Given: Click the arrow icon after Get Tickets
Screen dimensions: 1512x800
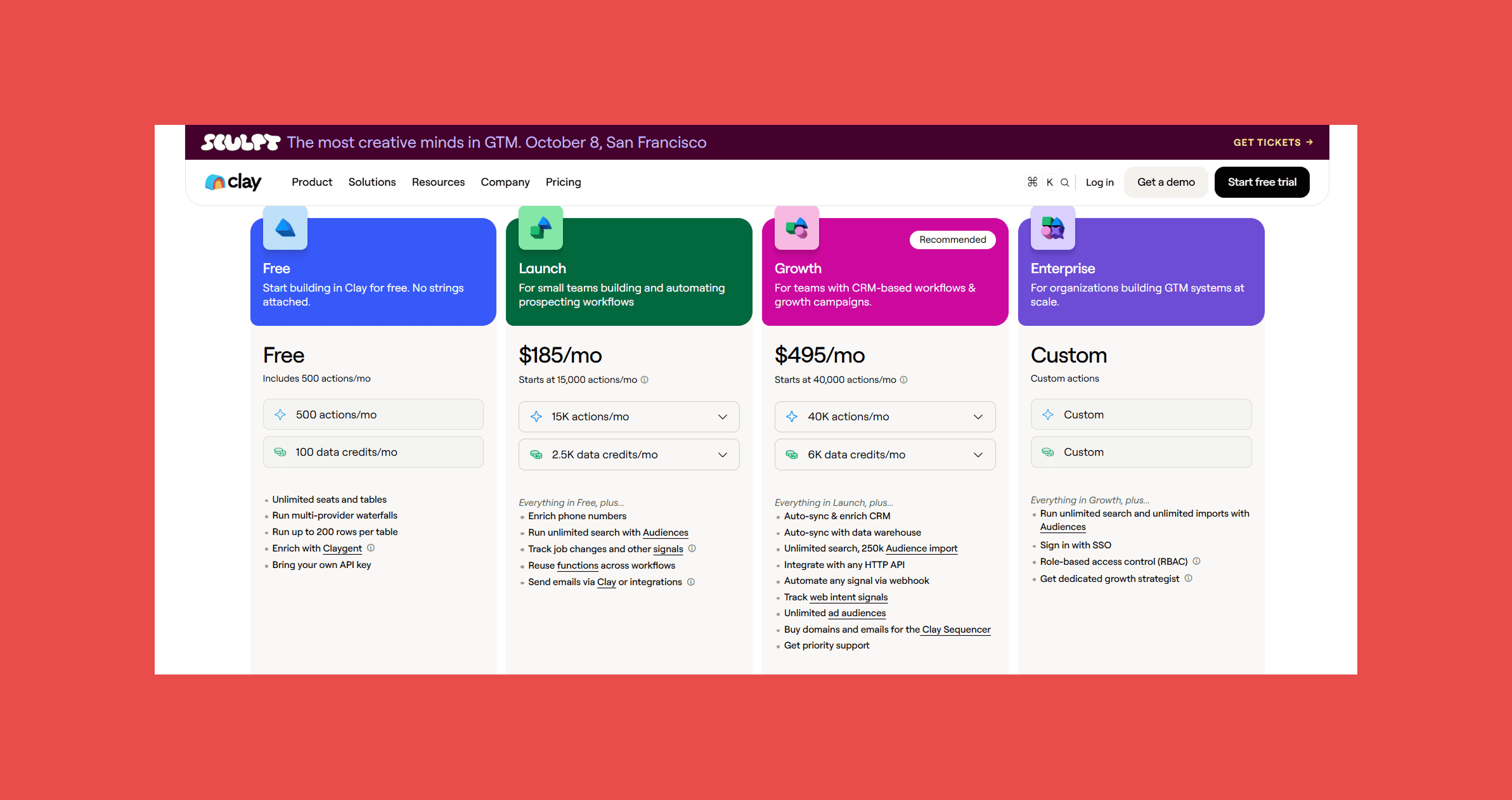Looking at the screenshot, I should coord(1310,143).
